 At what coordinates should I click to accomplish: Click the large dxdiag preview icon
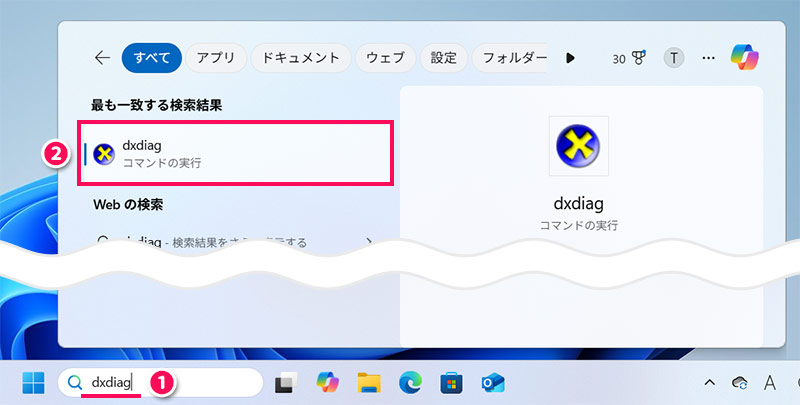(x=578, y=146)
